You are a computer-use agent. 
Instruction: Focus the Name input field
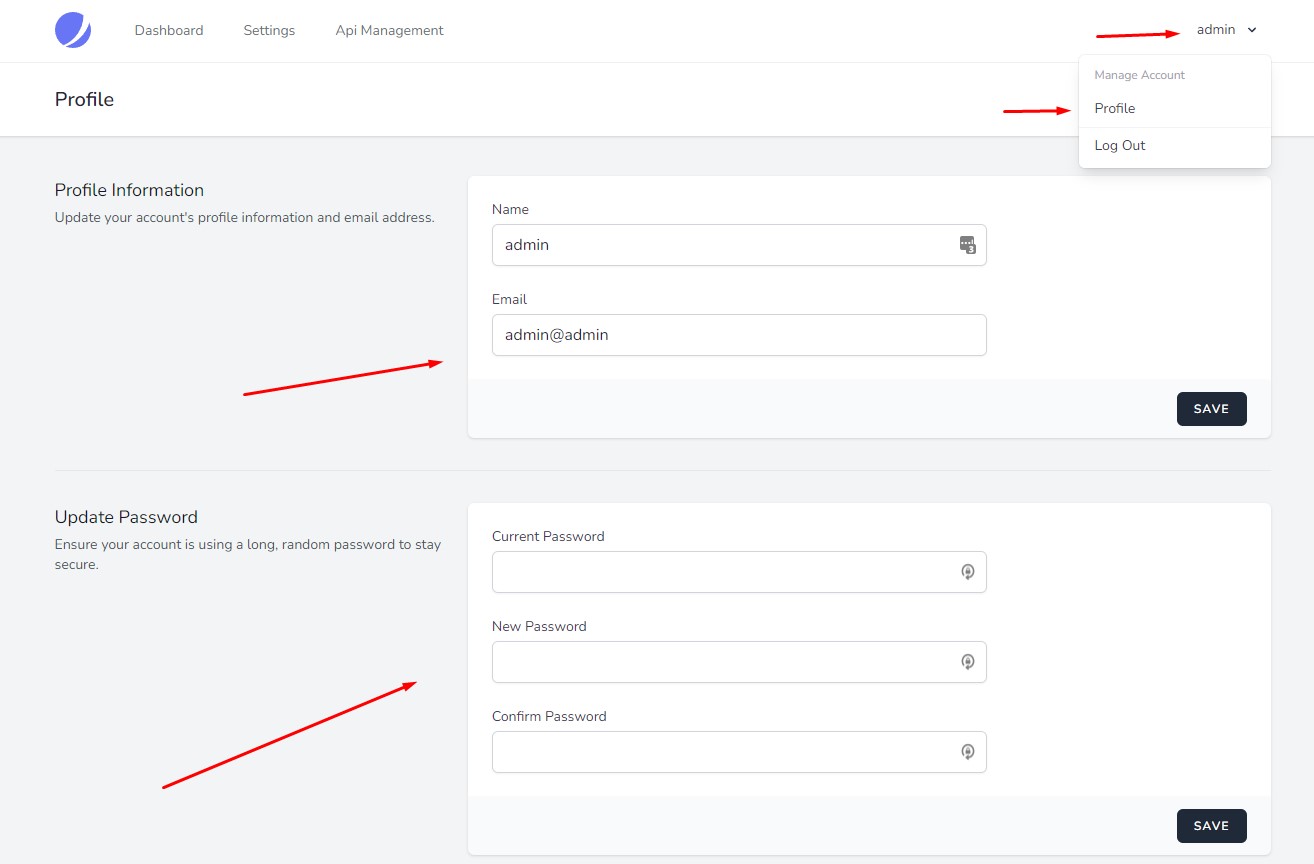tap(739, 245)
